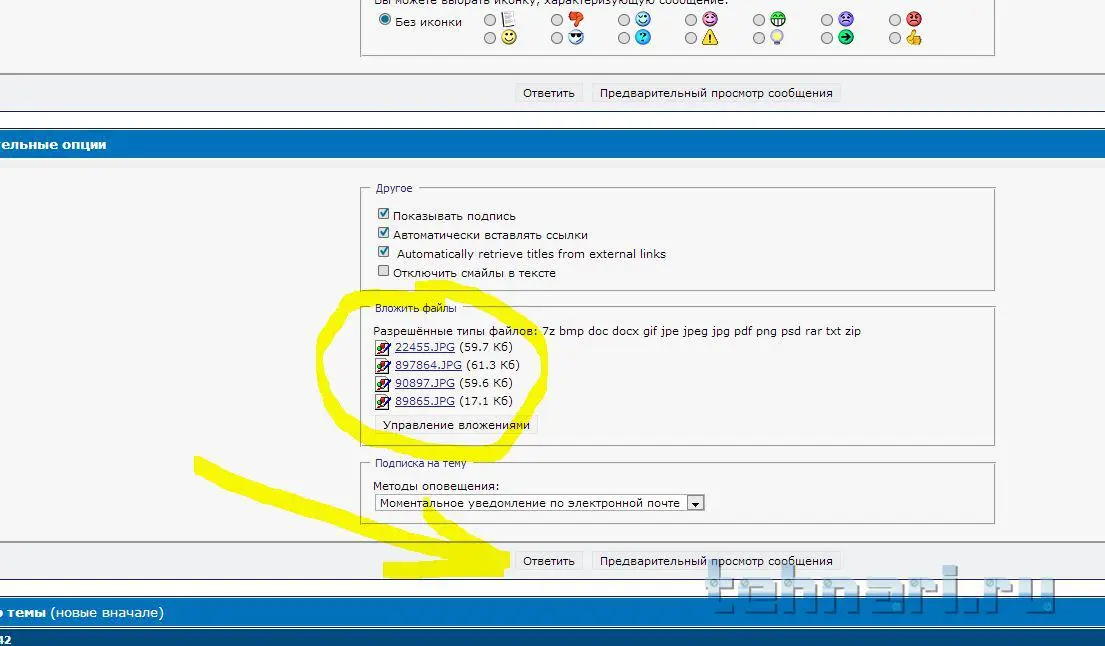Screen dimensions: 1105x646
Task: Click the blue winking smiley icon
Action: click(x=643, y=19)
